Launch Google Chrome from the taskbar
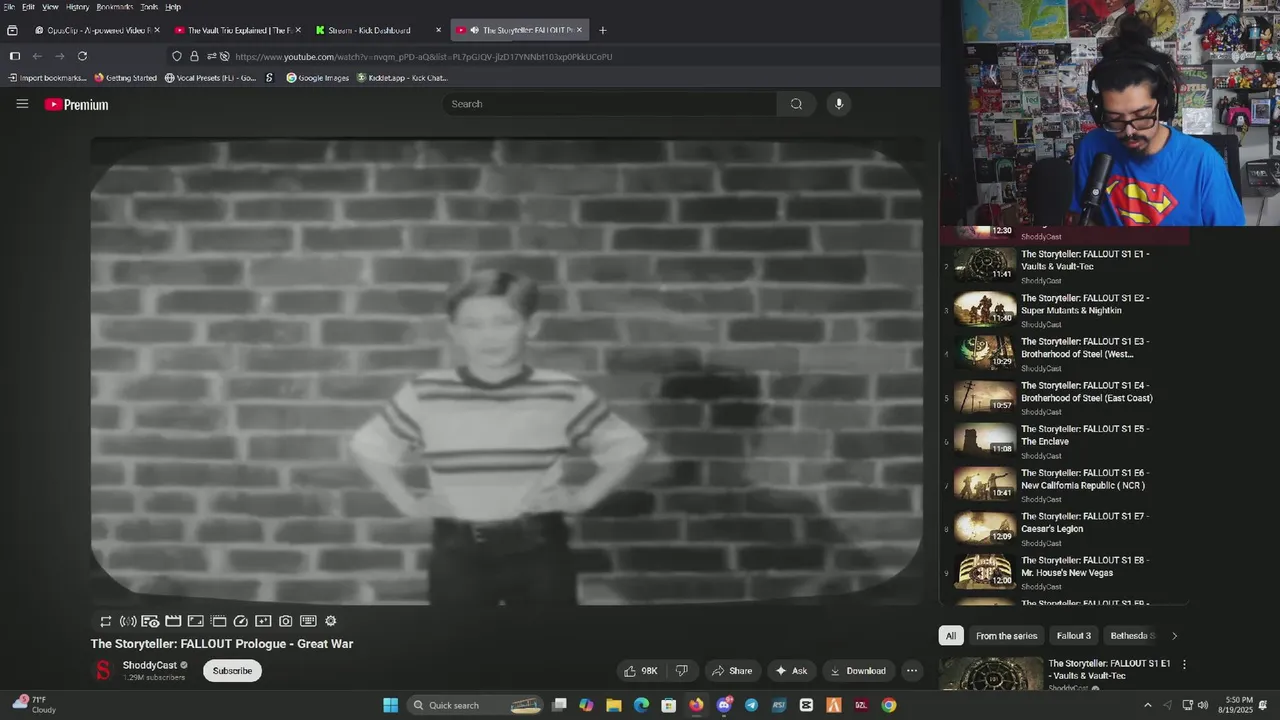Image resolution: width=1280 pixels, height=720 pixels. (x=888, y=705)
